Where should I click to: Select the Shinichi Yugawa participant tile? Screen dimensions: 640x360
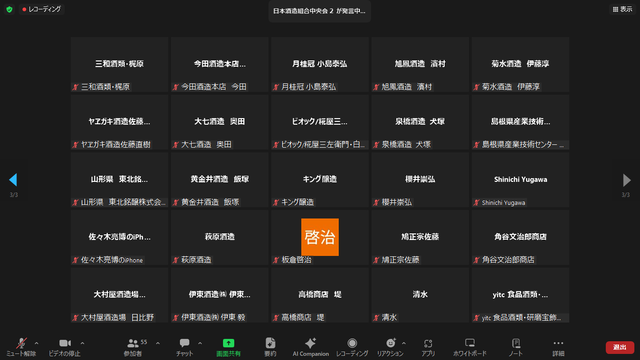click(x=520, y=180)
